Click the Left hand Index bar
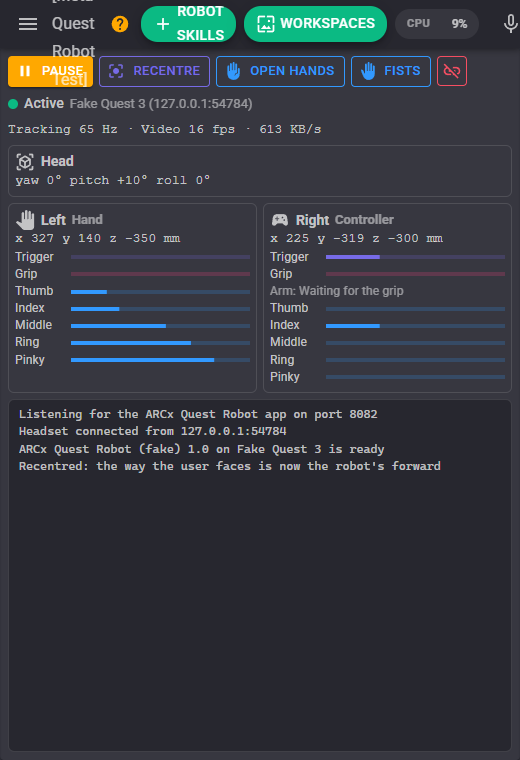 pos(160,309)
